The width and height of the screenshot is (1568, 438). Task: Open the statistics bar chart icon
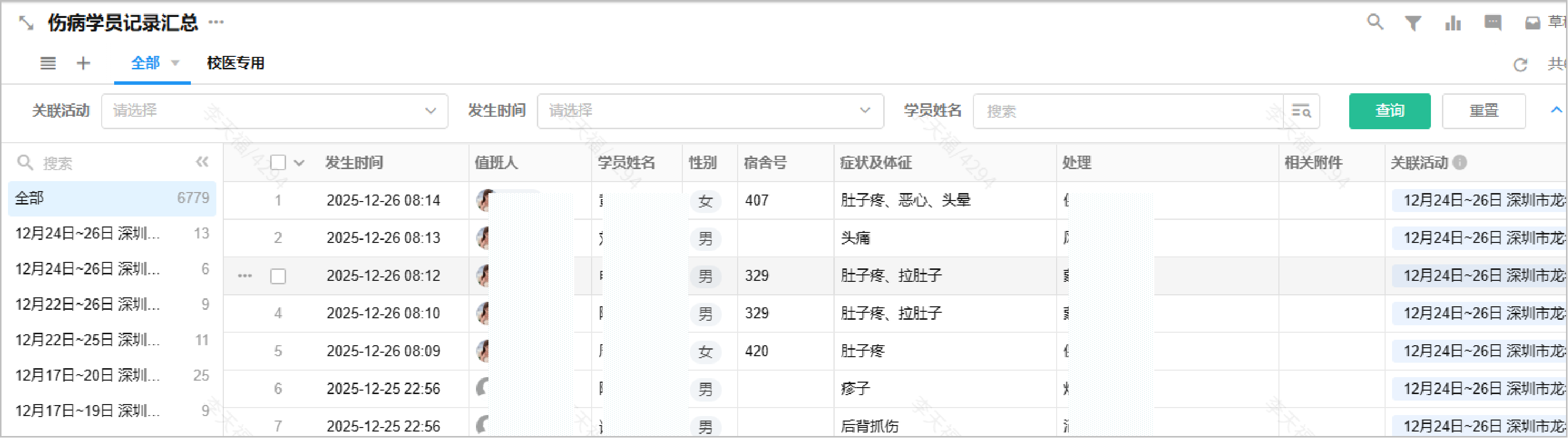1452,23
